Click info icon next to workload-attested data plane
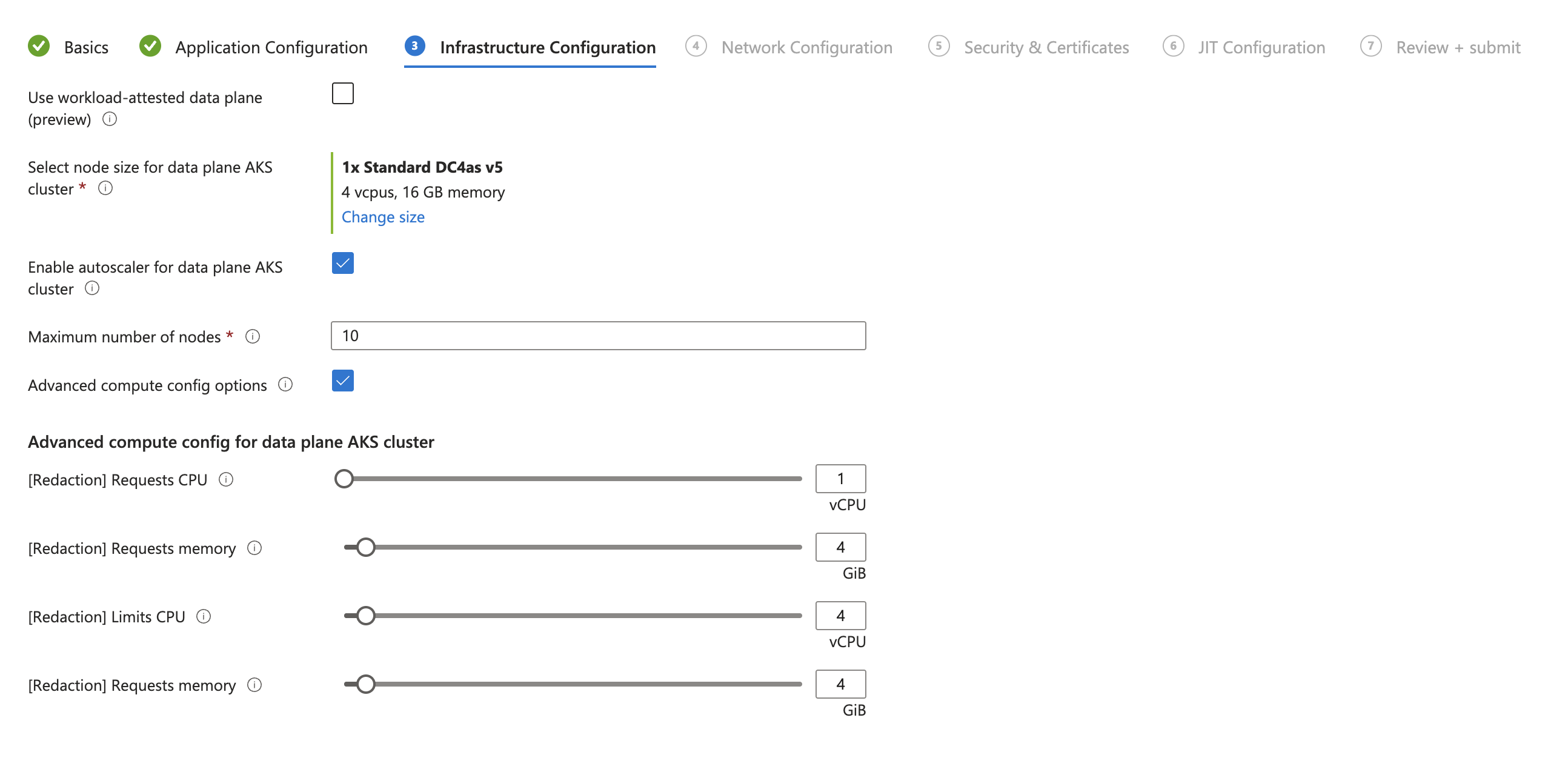This screenshot has height=772, width=1568. click(110, 119)
